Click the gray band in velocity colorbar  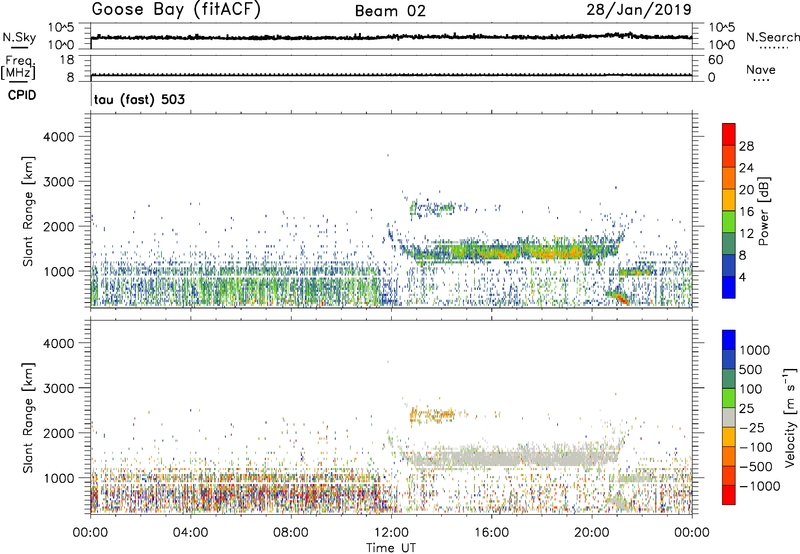pos(729,417)
